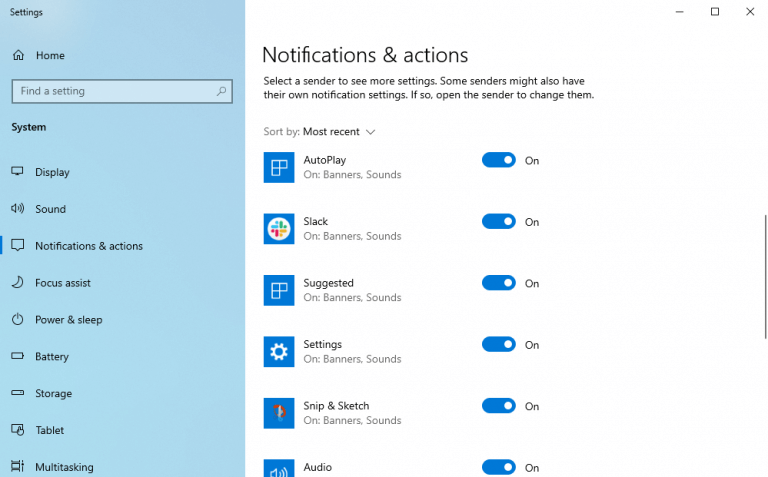Viewport: 768px width, 477px height.
Task: Turn off Slack notifications toggle
Action: tap(499, 221)
